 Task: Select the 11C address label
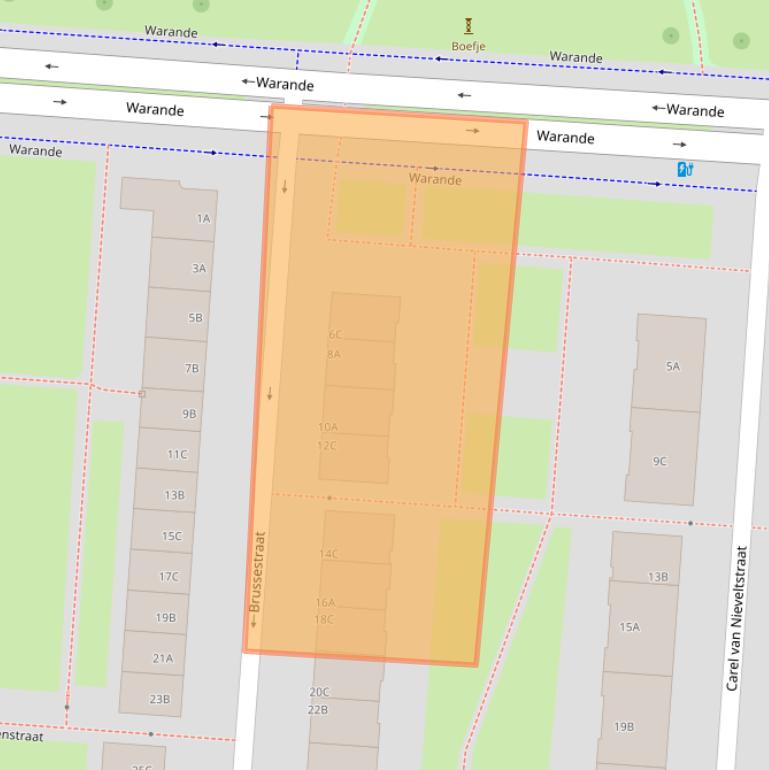(177, 454)
